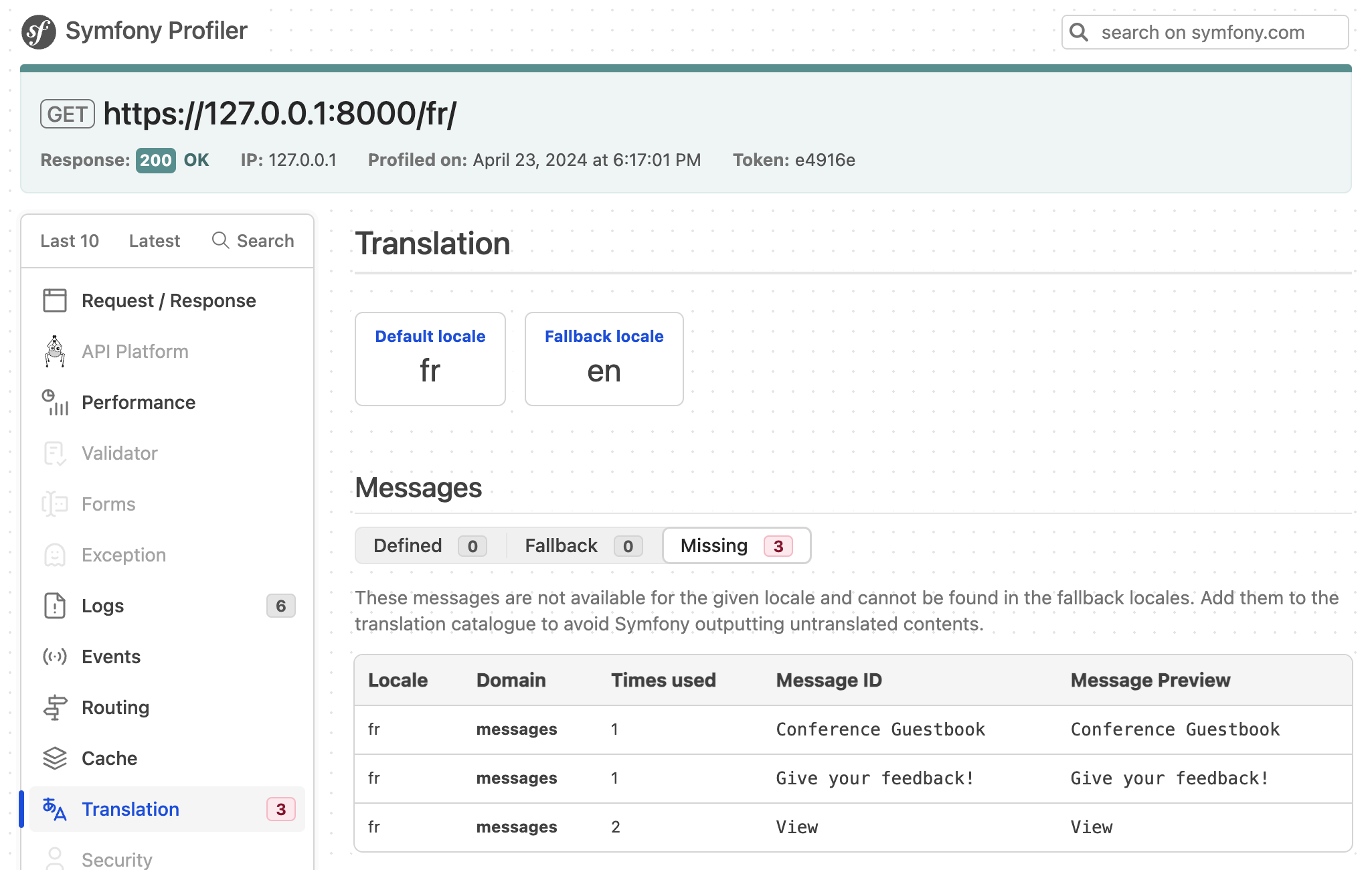
Task: Click the API Platform spider icon
Action: (x=55, y=351)
